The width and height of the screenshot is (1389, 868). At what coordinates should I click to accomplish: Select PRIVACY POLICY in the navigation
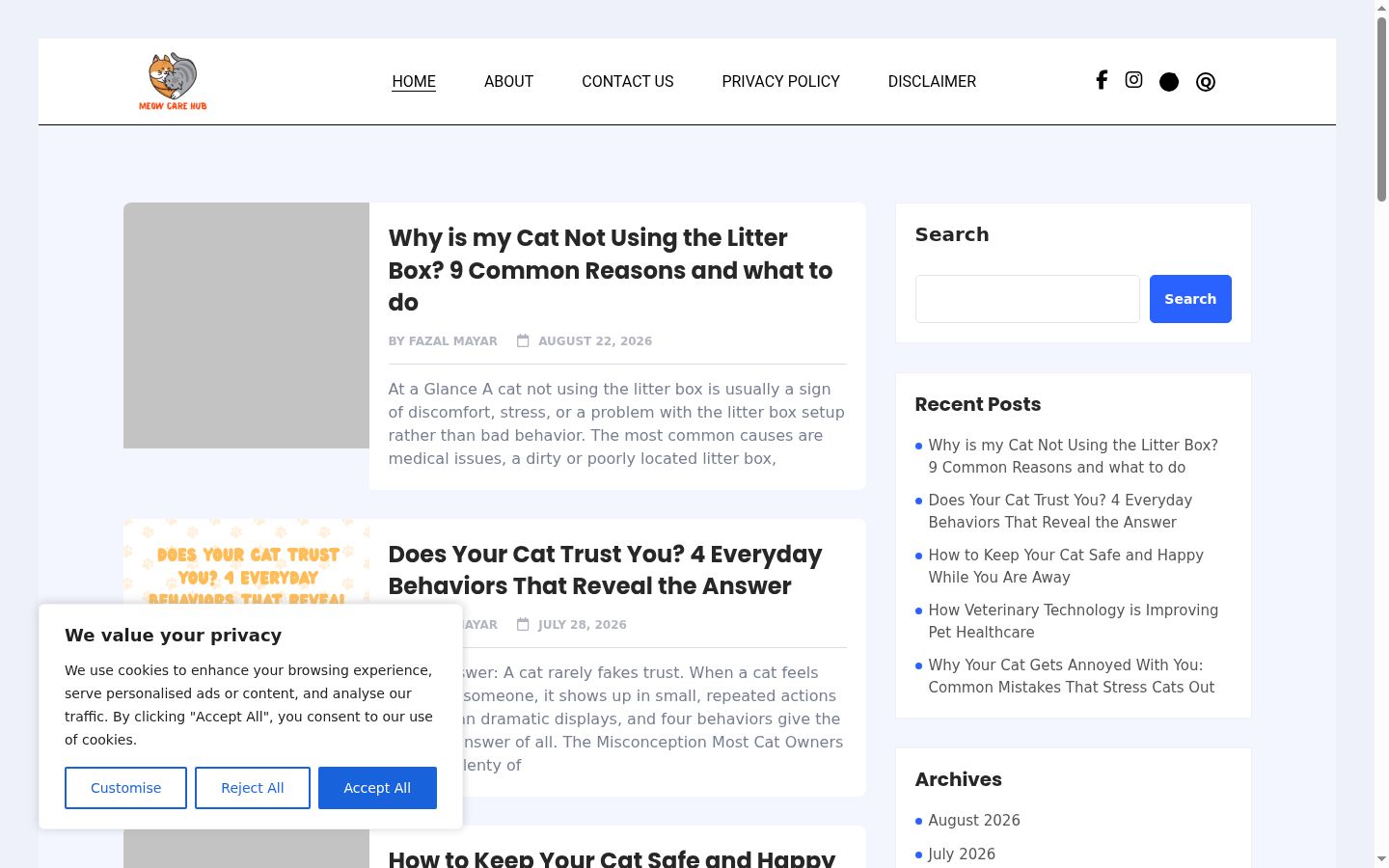click(x=781, y=81)
